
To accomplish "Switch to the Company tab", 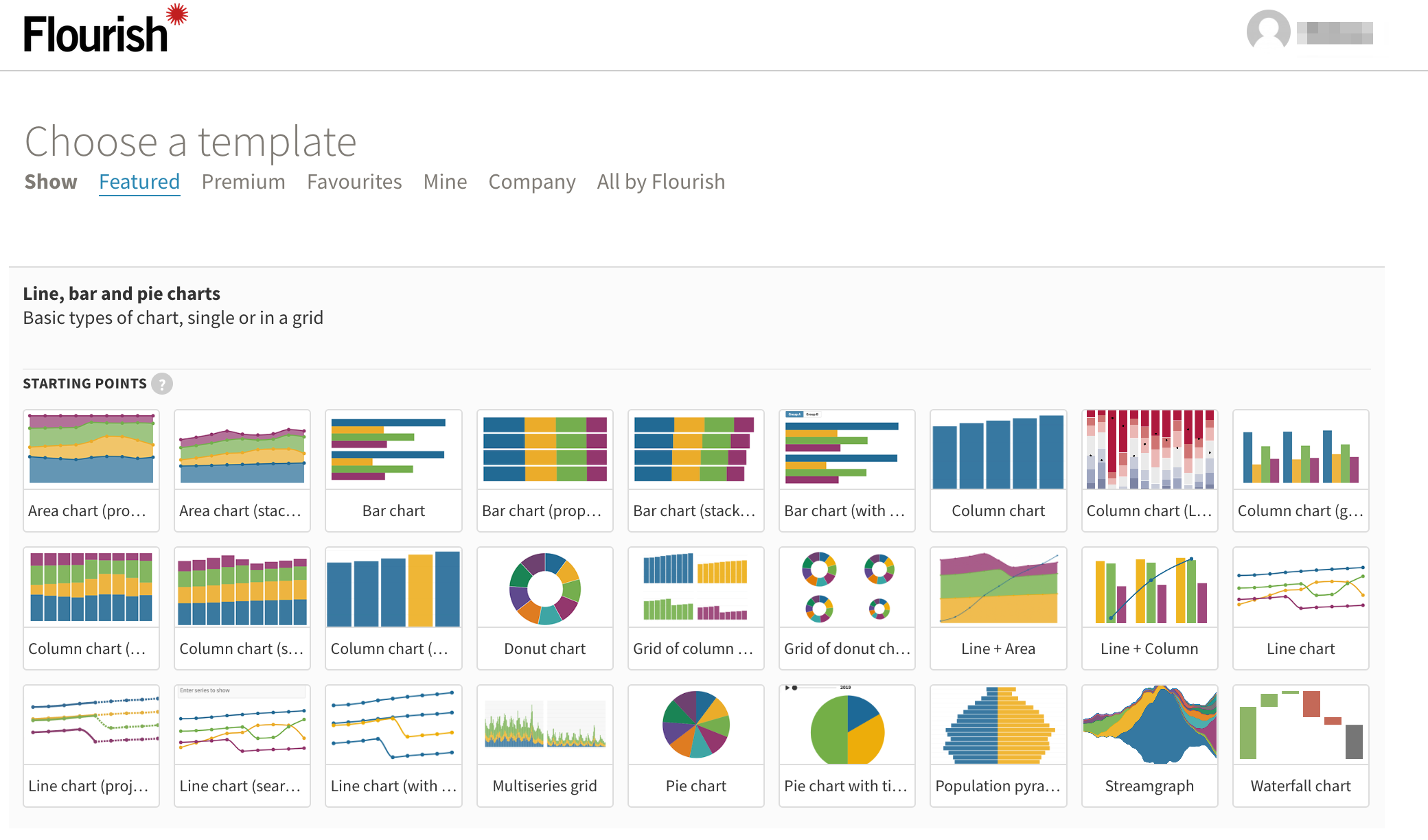I will (532, 182).
